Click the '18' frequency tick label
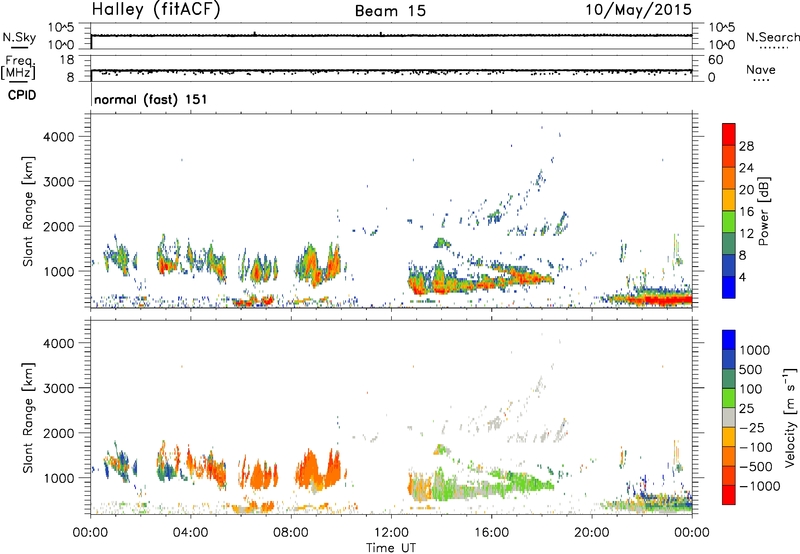Screen dimensions: 800x554 point(66,60)
